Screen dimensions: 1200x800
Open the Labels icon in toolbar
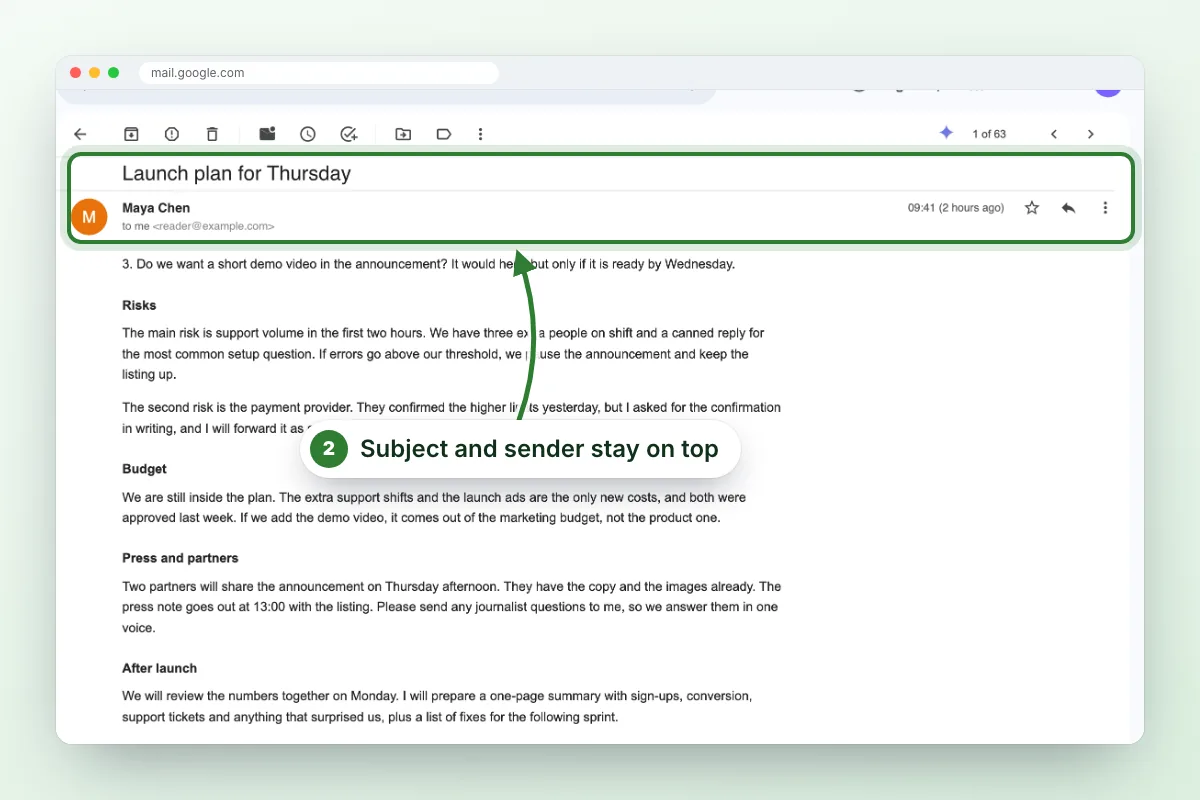click(443, 134)
